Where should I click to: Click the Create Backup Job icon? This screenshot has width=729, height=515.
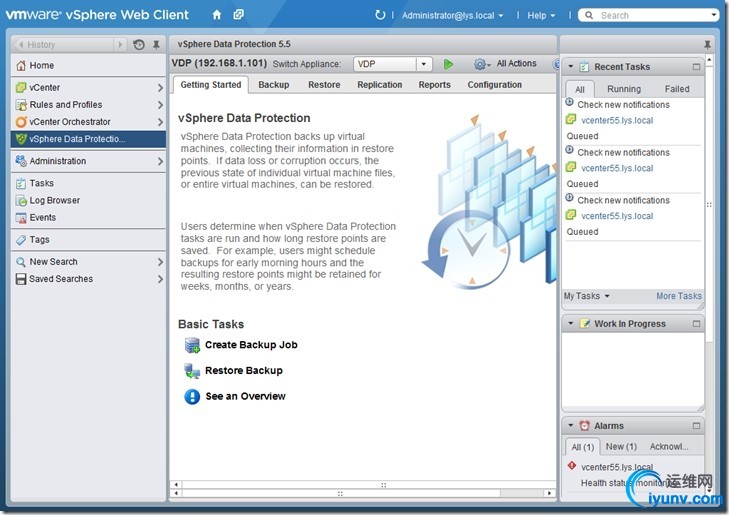(x=192, y=345)
